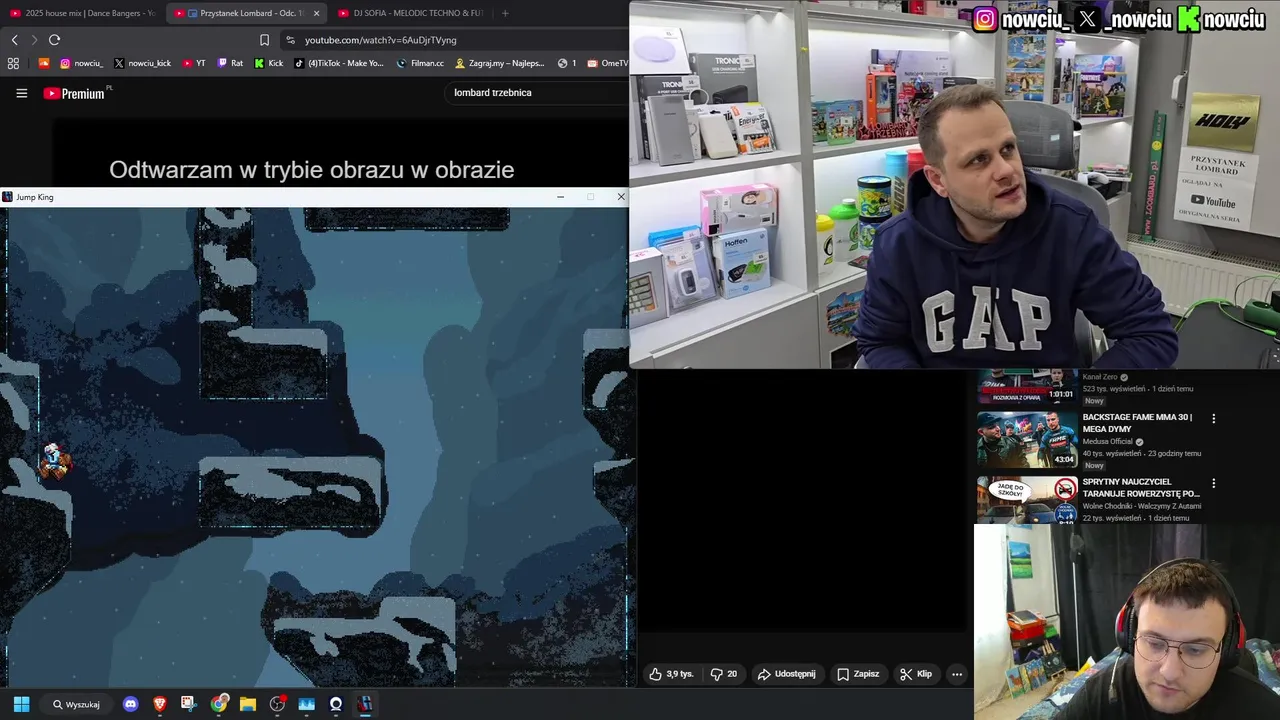Open the apps grid in bookmarks bar
This screenshot has height=720, width=1280.
[13, 63]
